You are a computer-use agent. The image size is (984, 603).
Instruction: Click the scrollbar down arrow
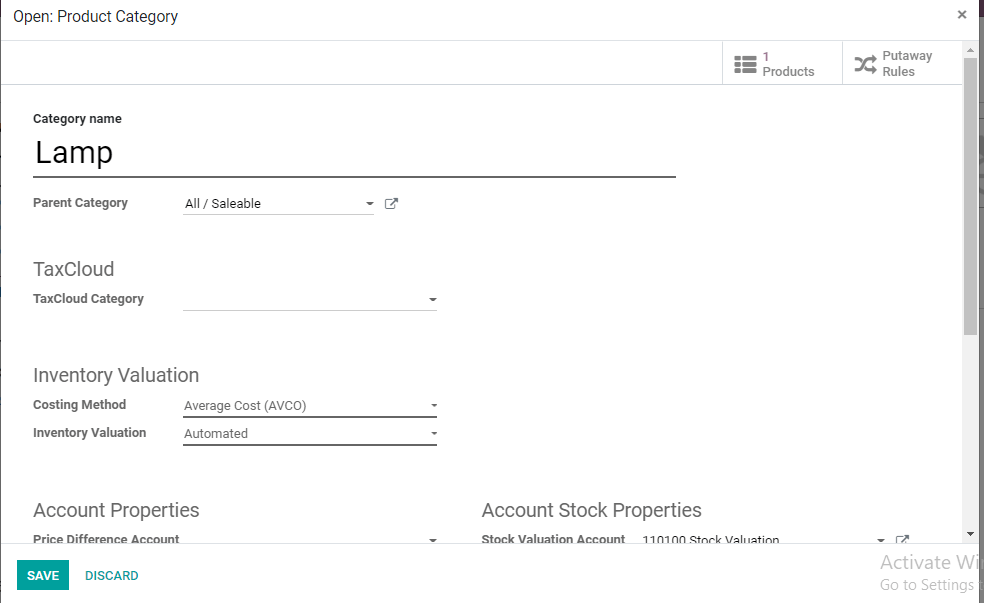click(x=970, y=535)
